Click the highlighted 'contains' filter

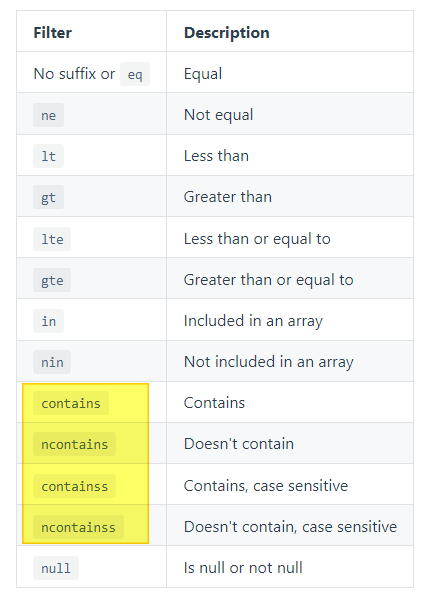[71, 403]
